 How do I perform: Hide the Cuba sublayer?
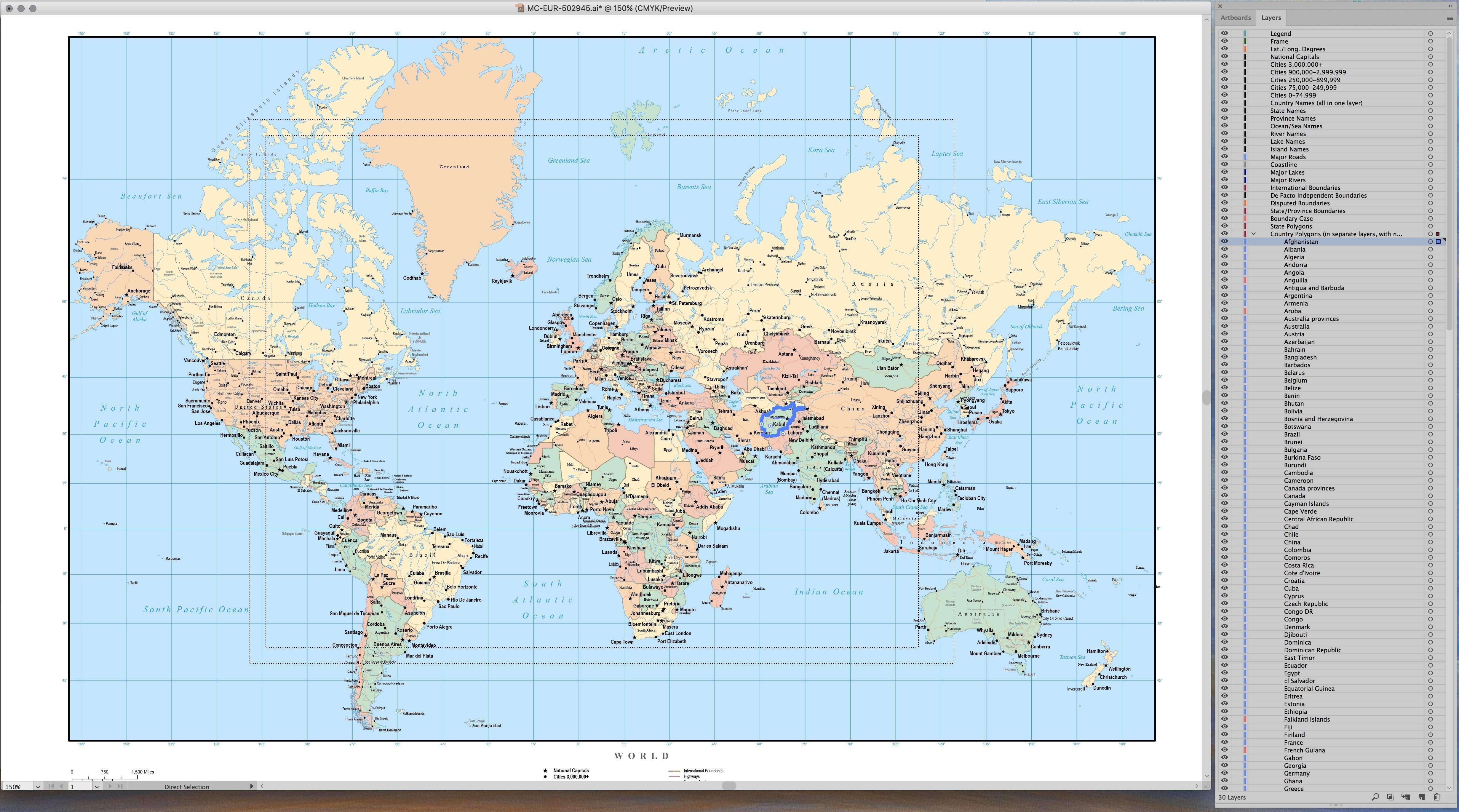1225,588
